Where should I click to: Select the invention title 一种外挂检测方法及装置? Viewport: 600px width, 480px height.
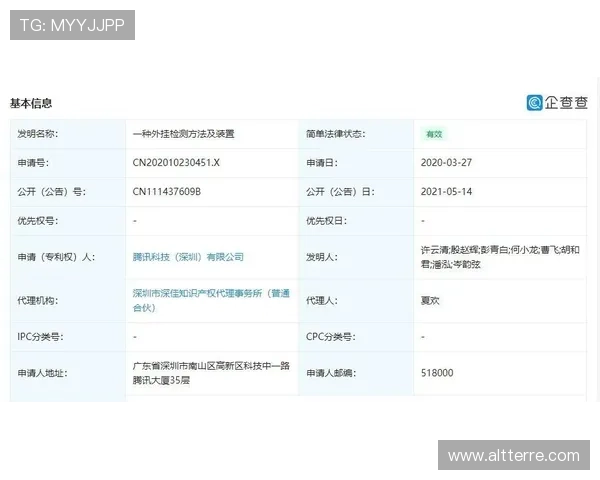[x=183, y=134]
